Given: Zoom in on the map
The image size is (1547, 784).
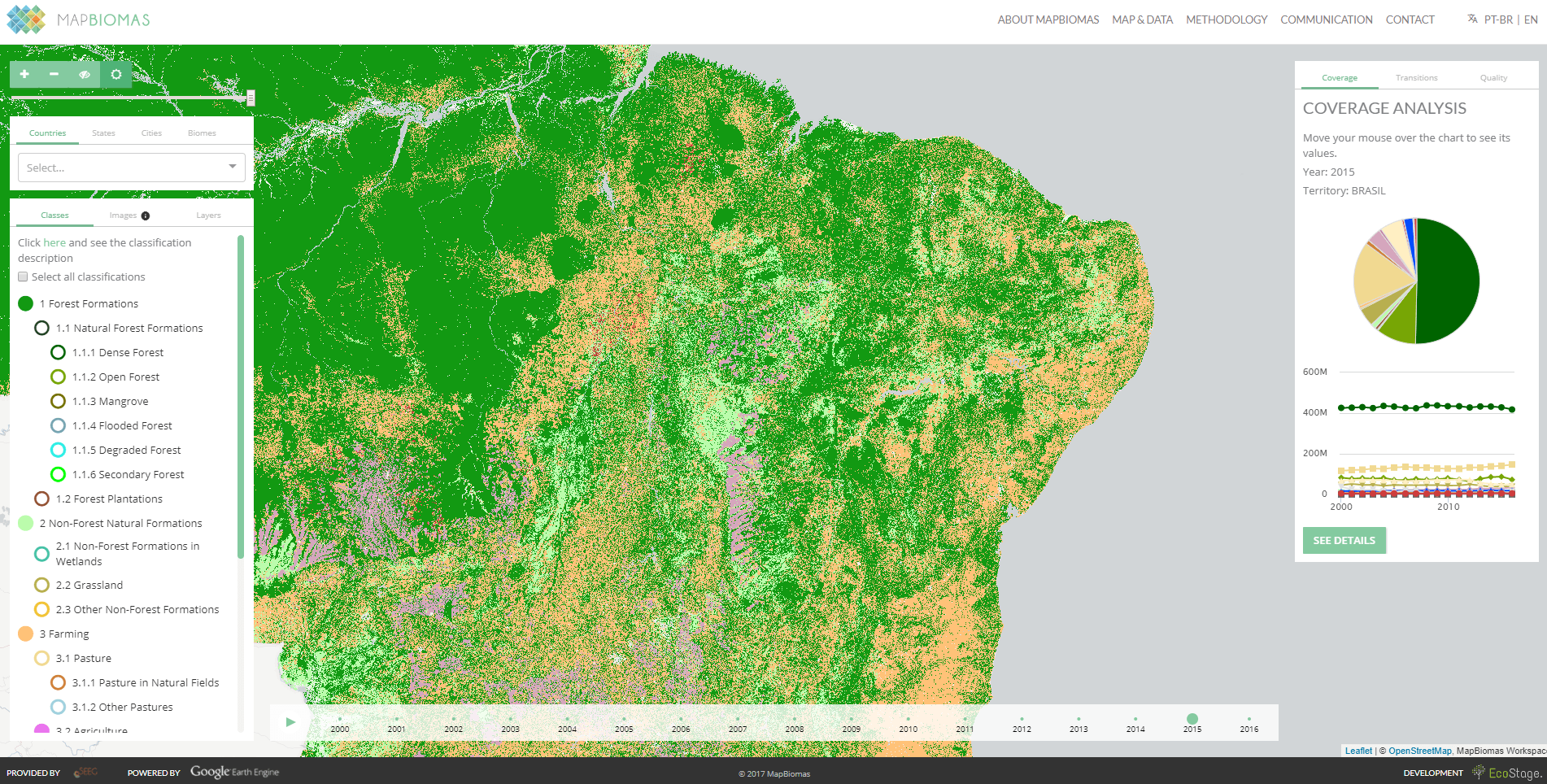Looking at the screenshot, I should coord(24,74).
